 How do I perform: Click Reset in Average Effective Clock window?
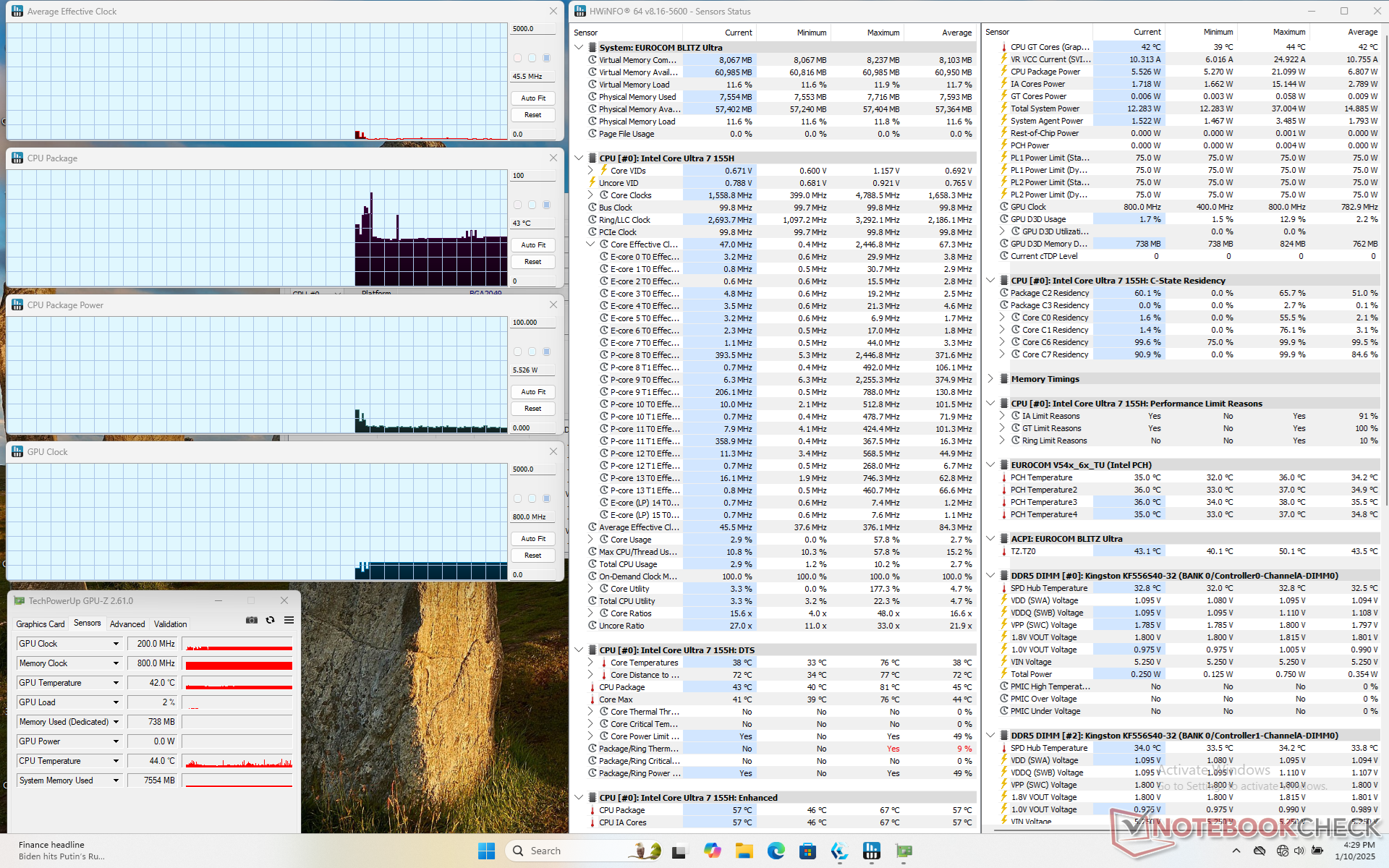point(533,115)
